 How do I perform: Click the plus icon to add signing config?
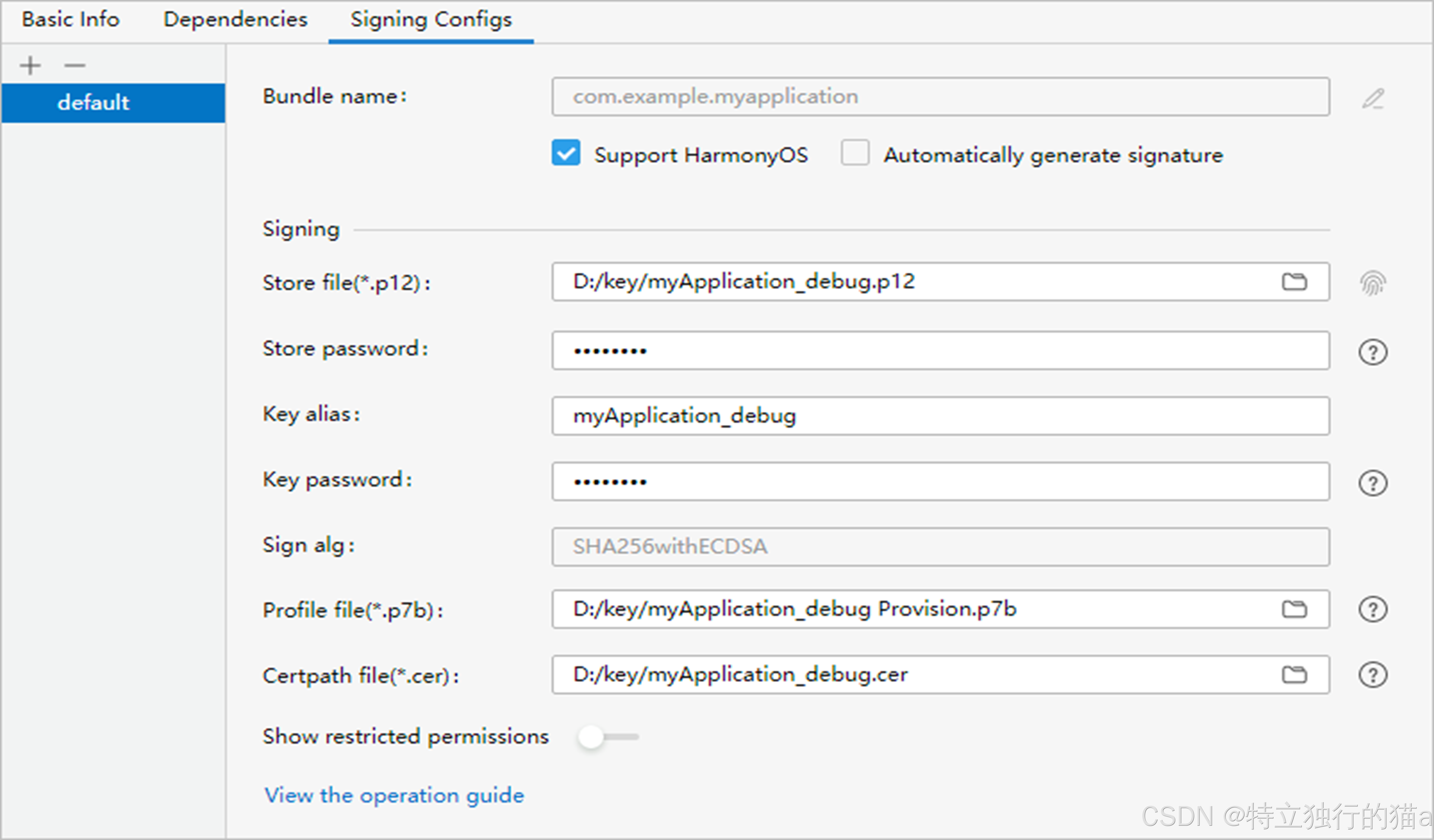click(x=30, y=65)
